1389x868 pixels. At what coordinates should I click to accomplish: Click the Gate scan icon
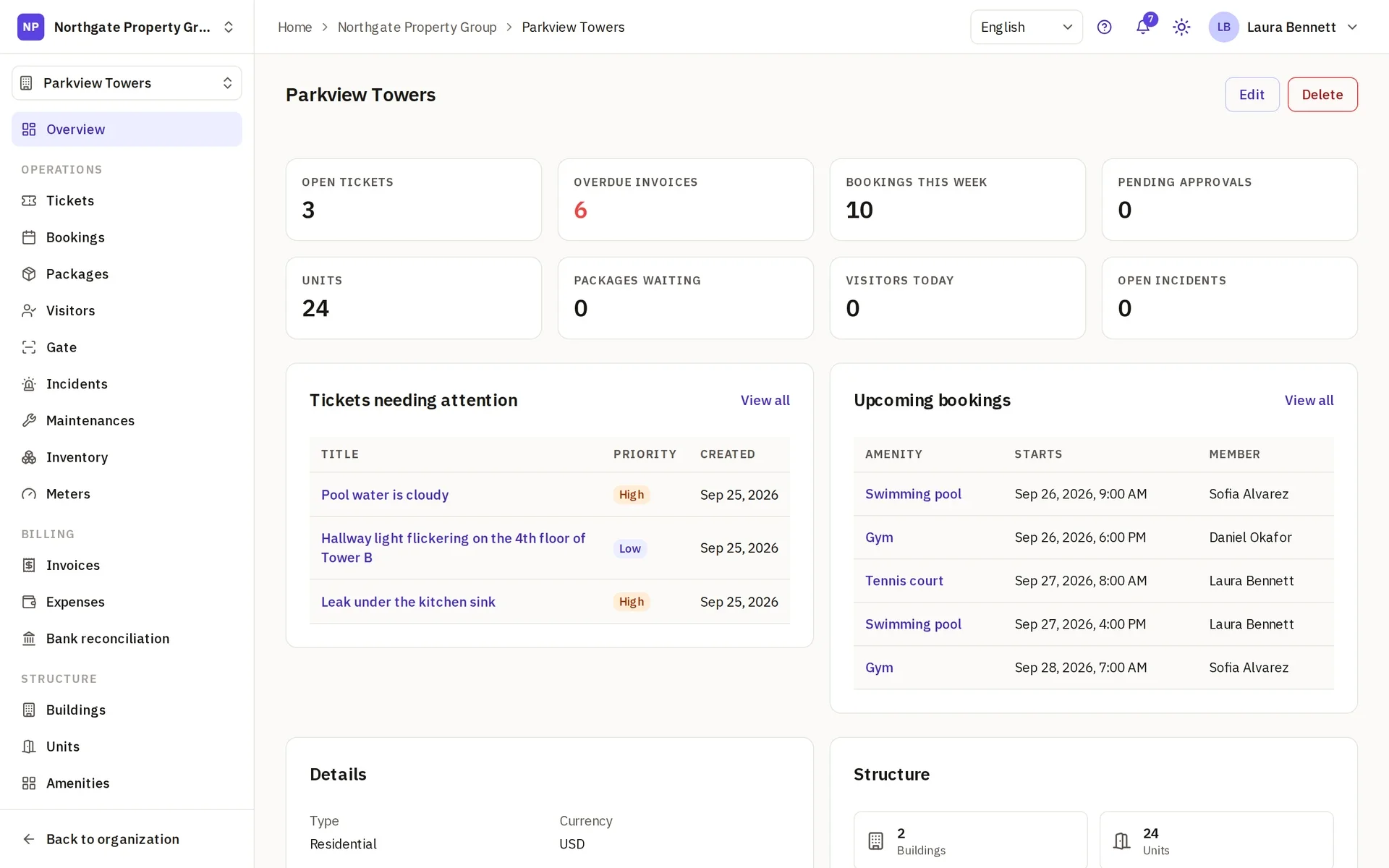click(x=29, y=347)
